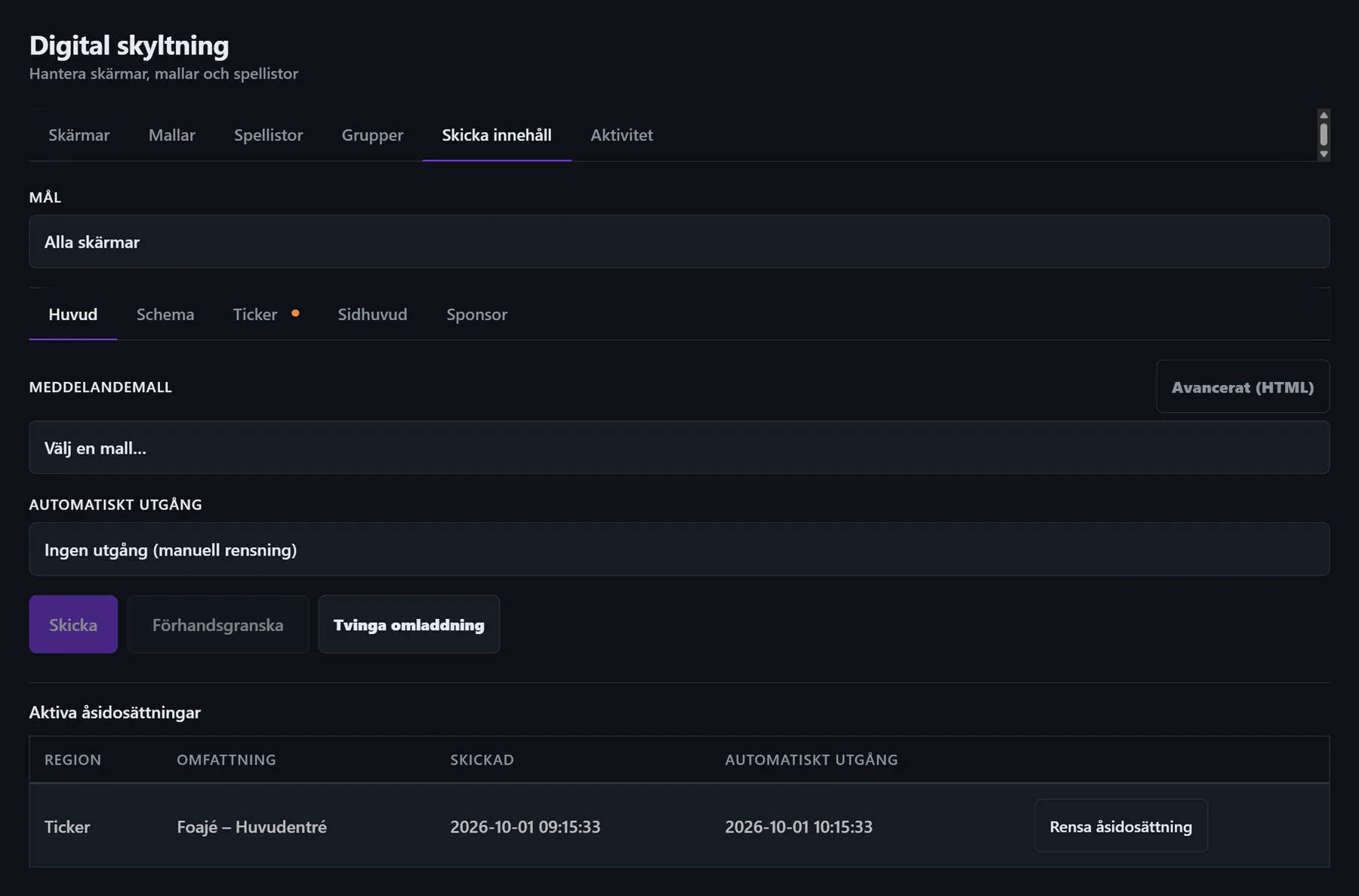Screen dimensions: 1359x896
Task: Click the purple Skicka button
Action: click(x=73, y=624)
